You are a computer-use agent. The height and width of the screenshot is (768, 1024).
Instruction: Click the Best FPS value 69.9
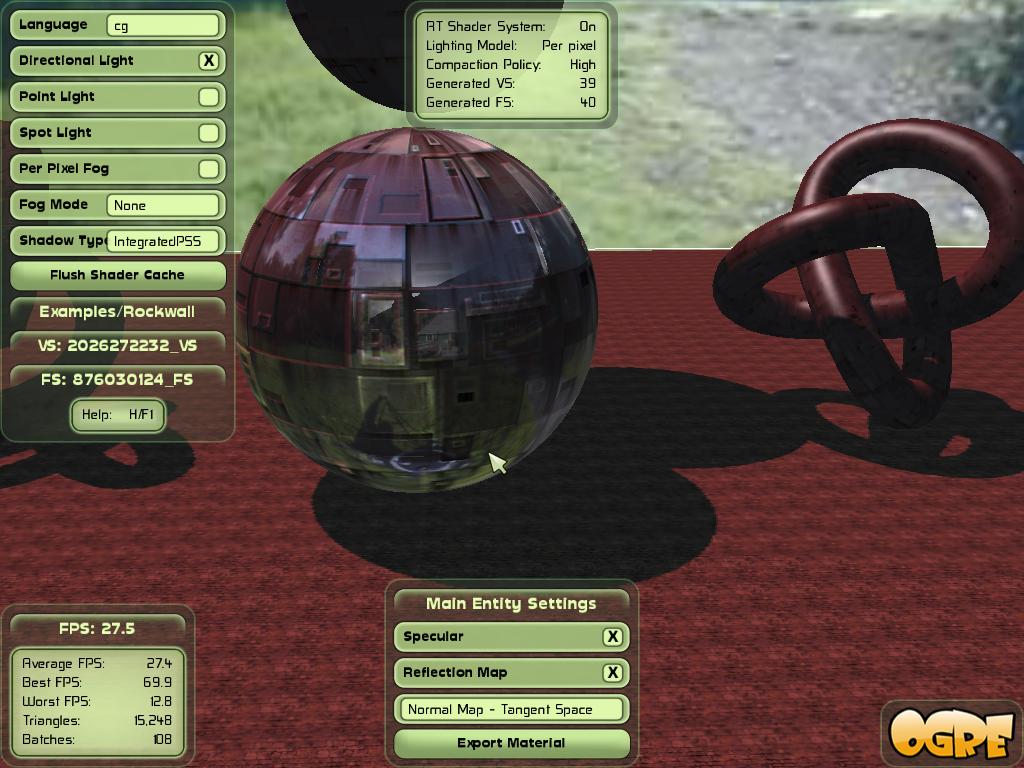point(157,682)
